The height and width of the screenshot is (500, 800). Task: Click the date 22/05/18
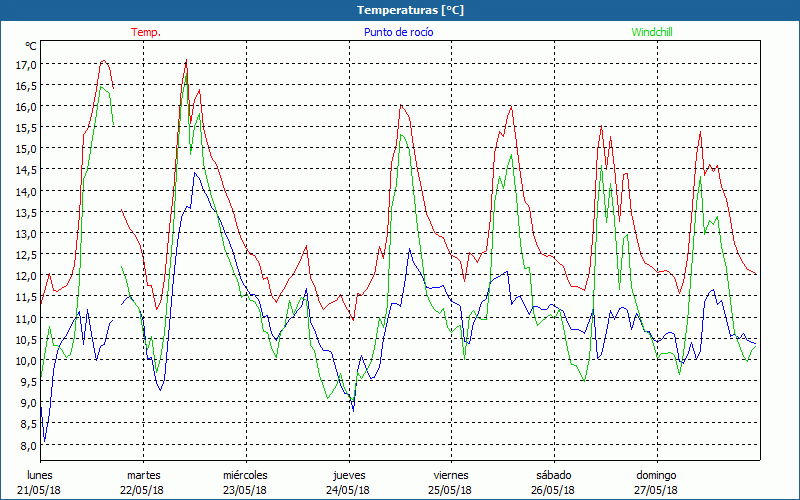pos(142,490)
